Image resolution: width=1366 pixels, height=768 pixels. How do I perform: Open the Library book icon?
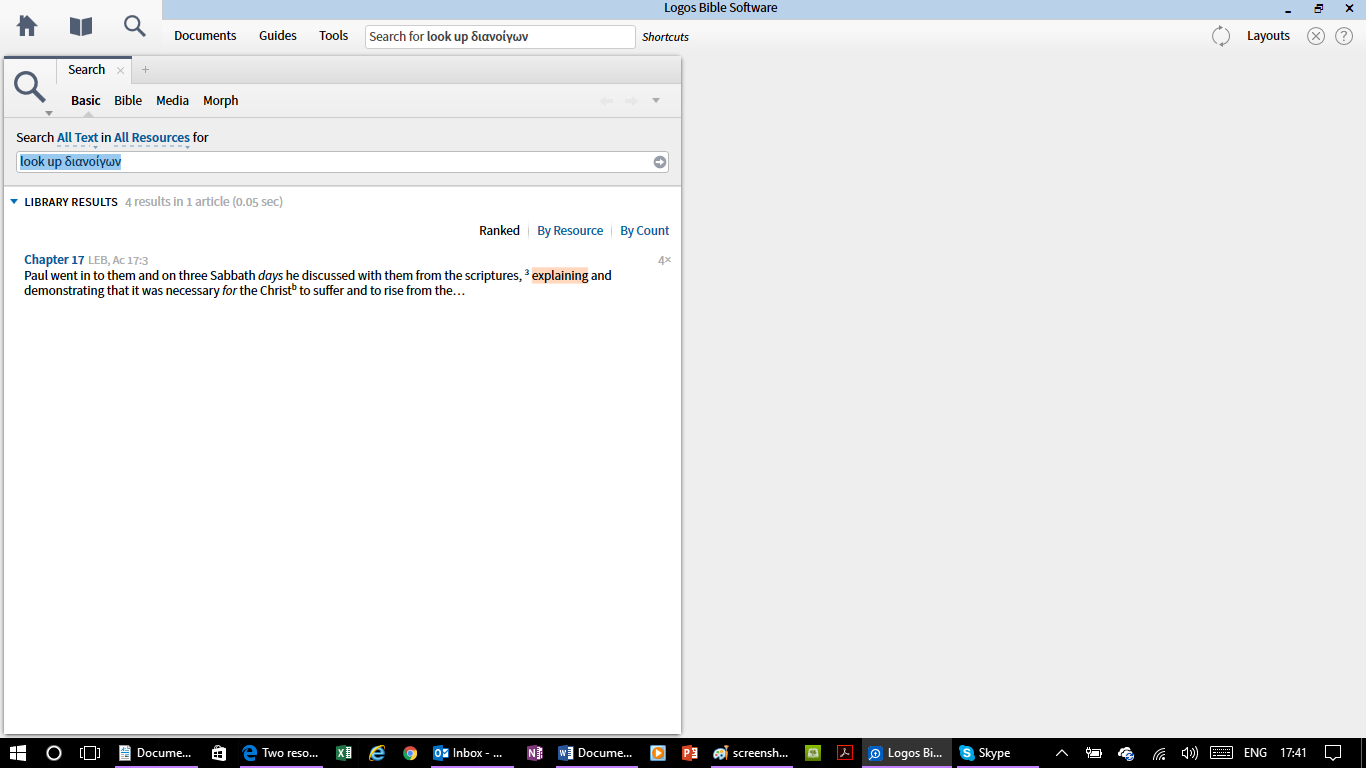point(81,26)
